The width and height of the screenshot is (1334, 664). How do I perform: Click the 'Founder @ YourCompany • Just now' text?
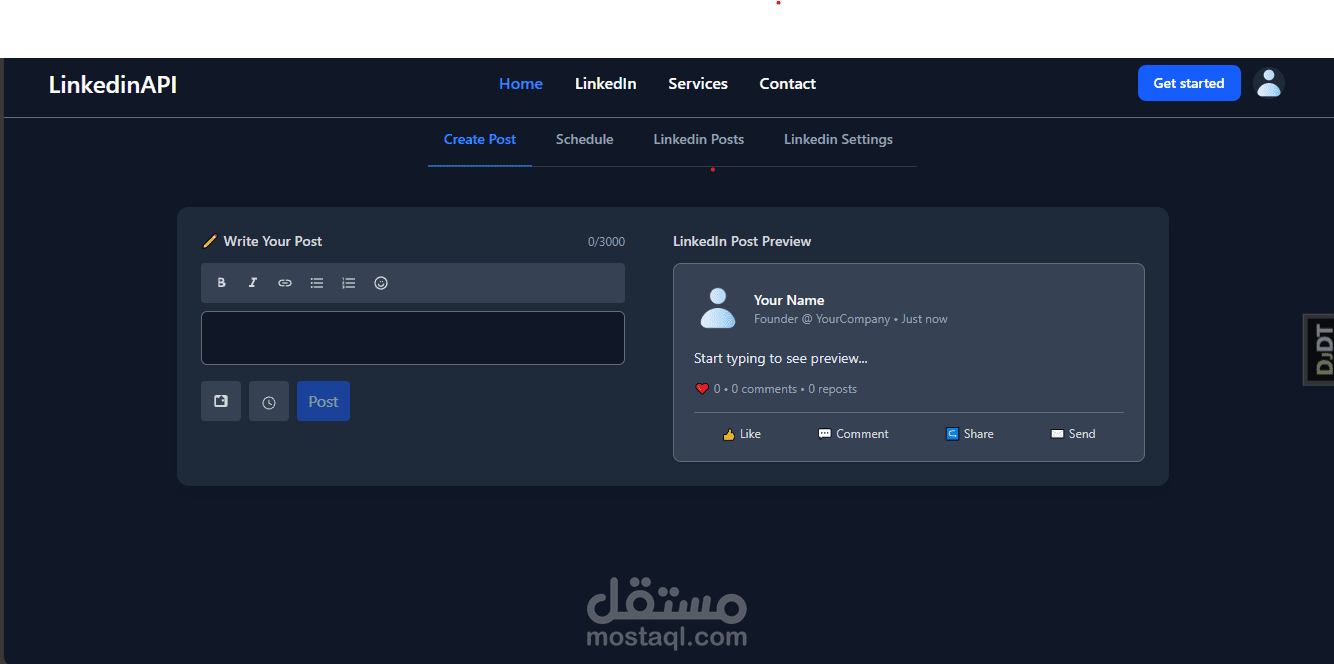(851, 319)
